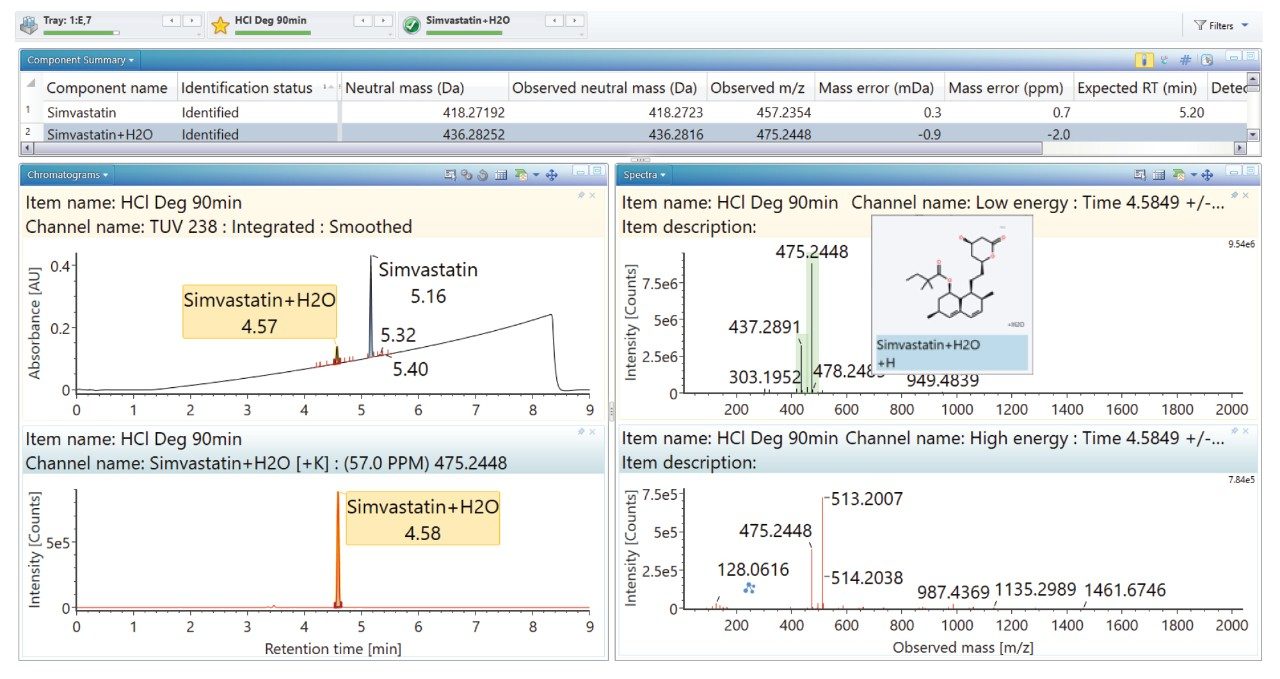Open the Chromatograms panel dropdown
The width and height of the screenshot is (1280, 679).
click(x=68, y=175)
